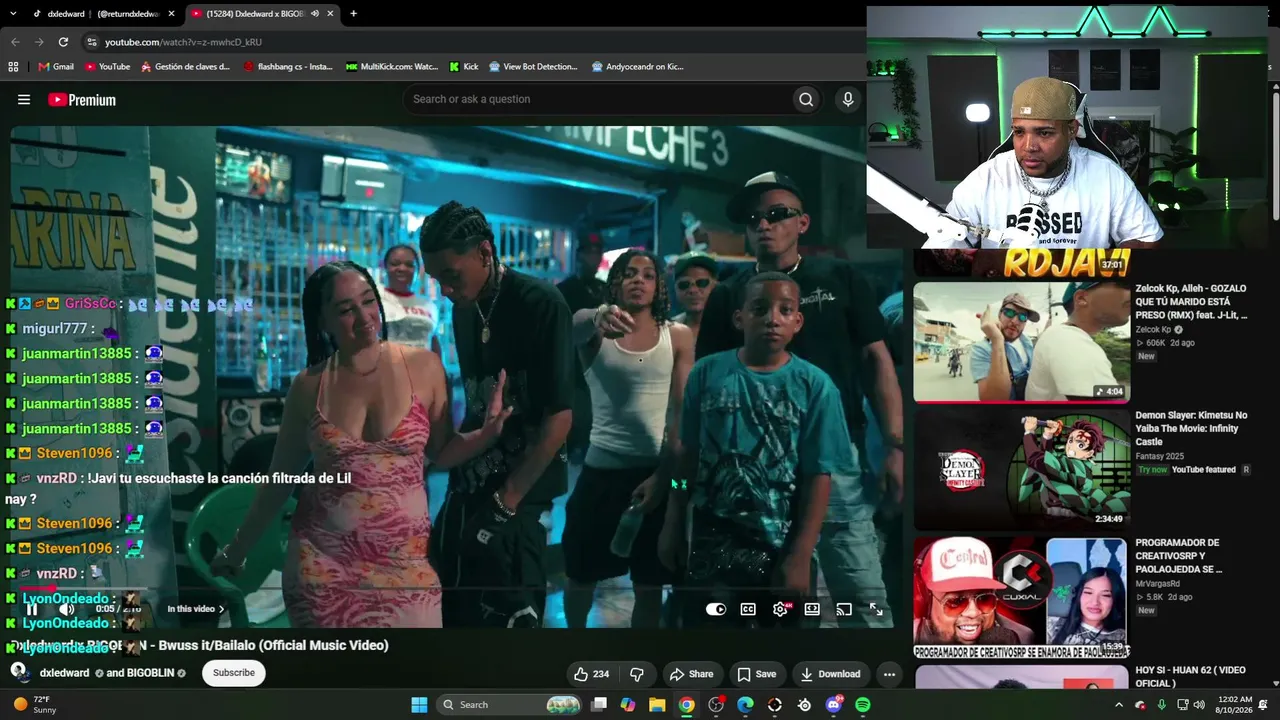Screen dimensions: 1280x720
Task: Open the 'Demon Slayer: Kimetsu No Yaiba' title
Action: coord(1191,428)
